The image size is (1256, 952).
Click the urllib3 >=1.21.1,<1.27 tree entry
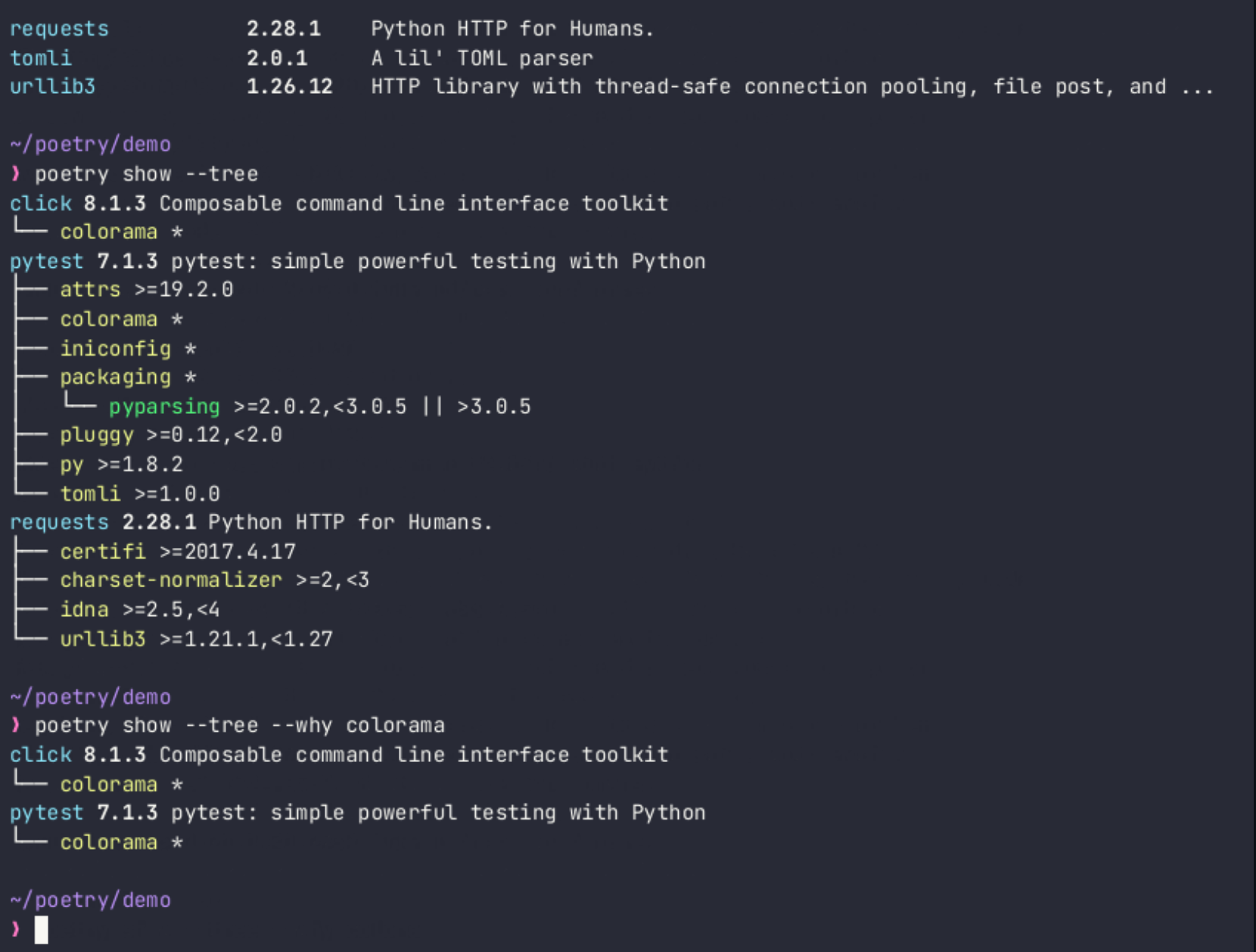196,639
